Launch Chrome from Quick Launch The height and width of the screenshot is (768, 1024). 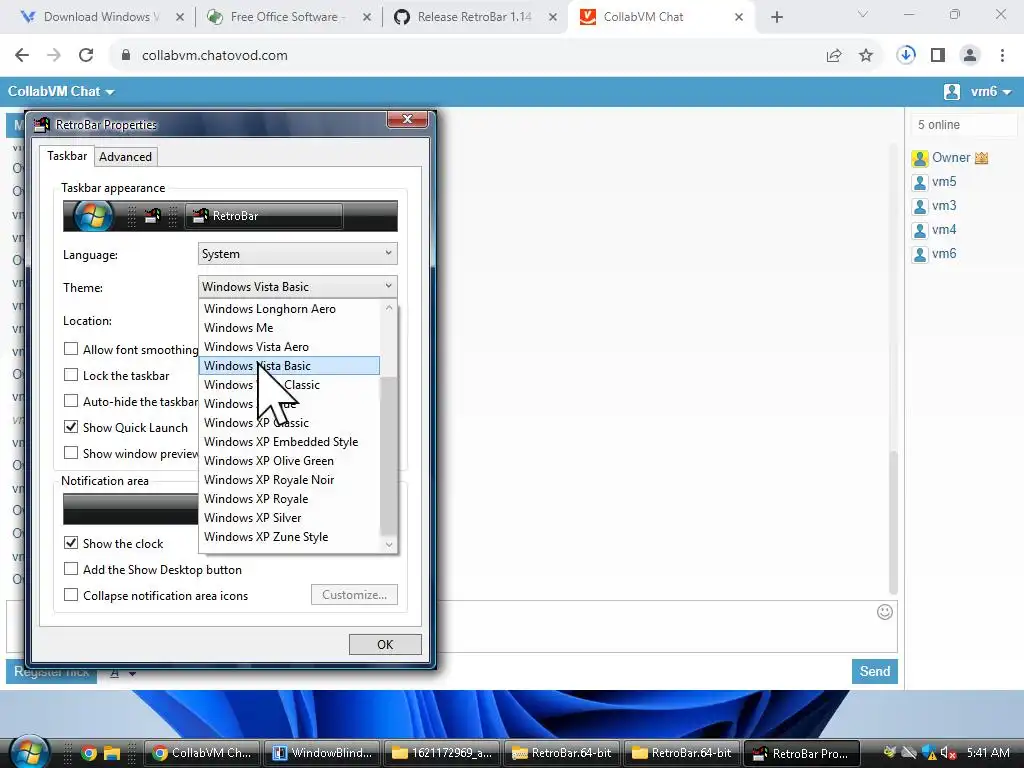point(89,753)
